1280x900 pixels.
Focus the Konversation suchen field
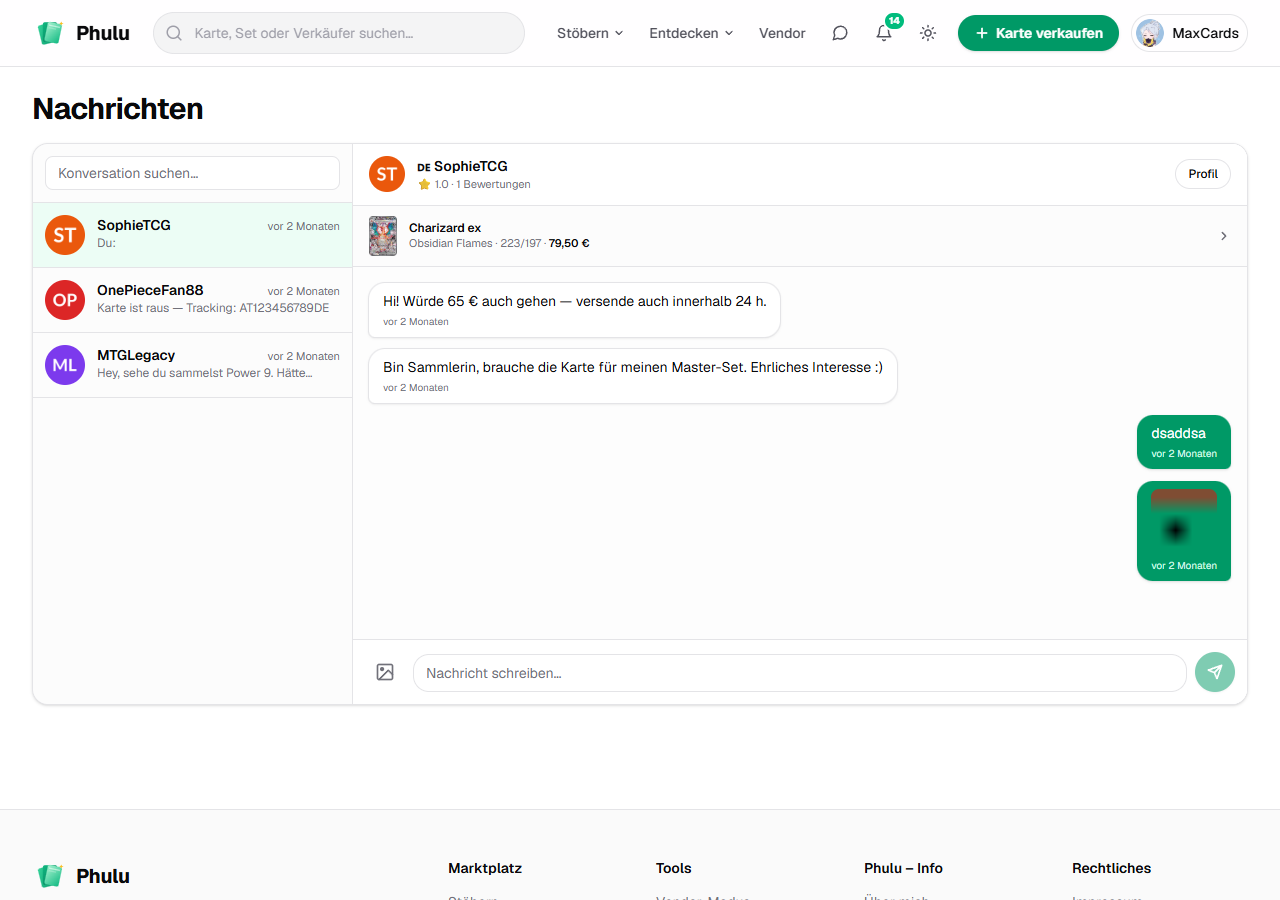click(x=193, y=173)
